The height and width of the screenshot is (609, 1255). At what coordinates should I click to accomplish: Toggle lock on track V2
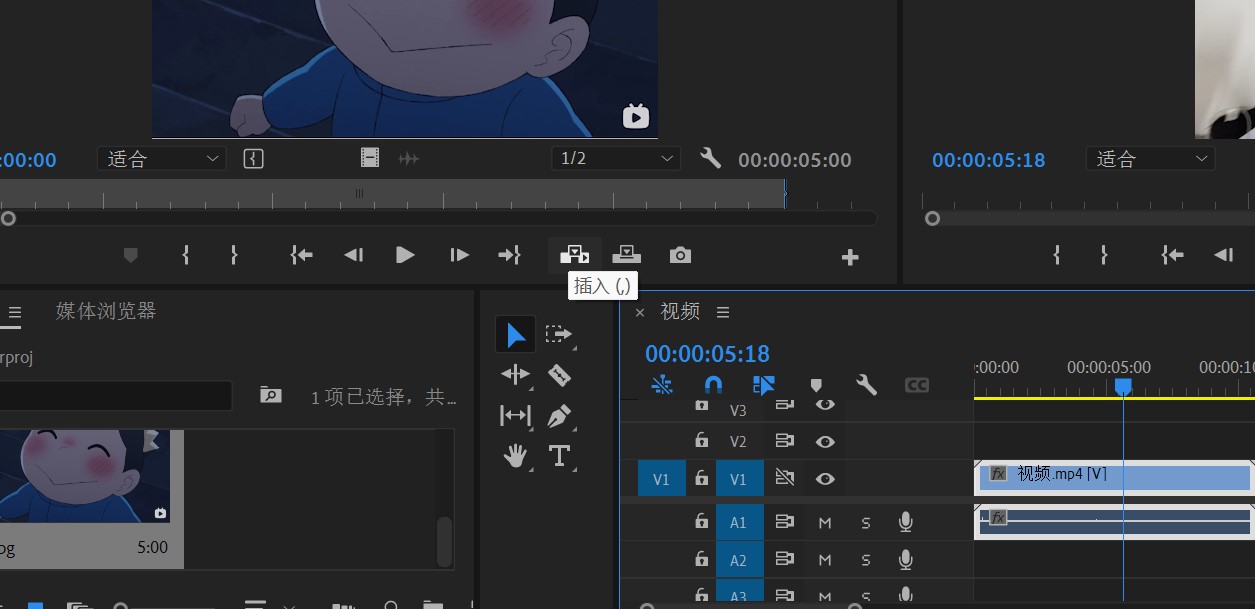[701, 441]
